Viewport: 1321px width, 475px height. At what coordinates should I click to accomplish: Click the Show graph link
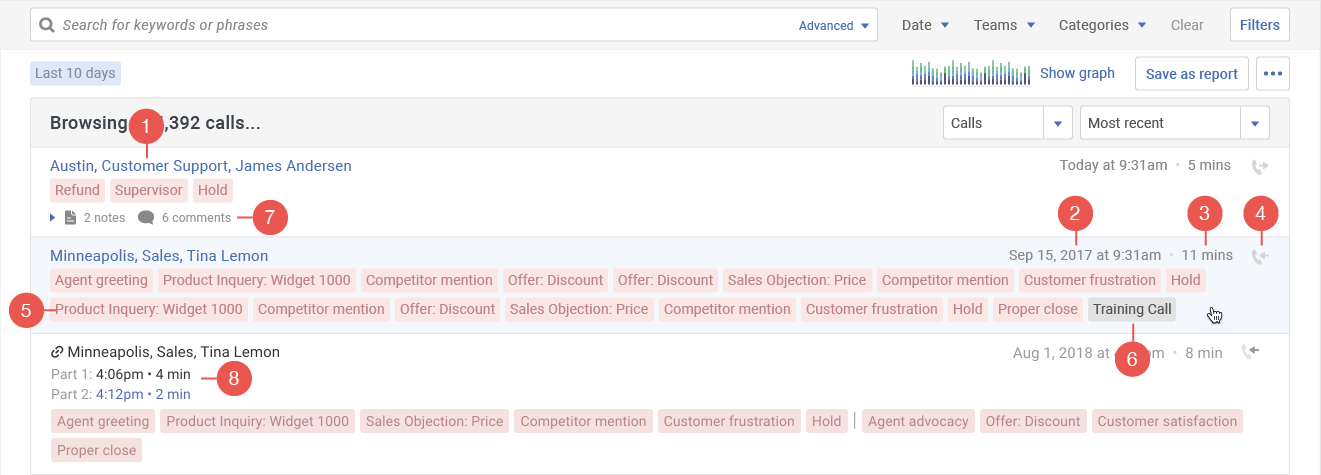[x=1077, y=73]
